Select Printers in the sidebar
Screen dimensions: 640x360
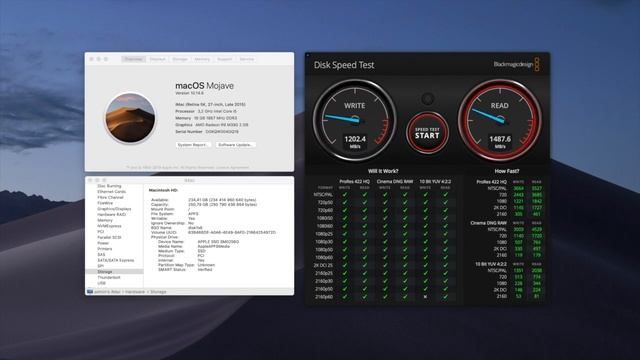pos(104,249)
